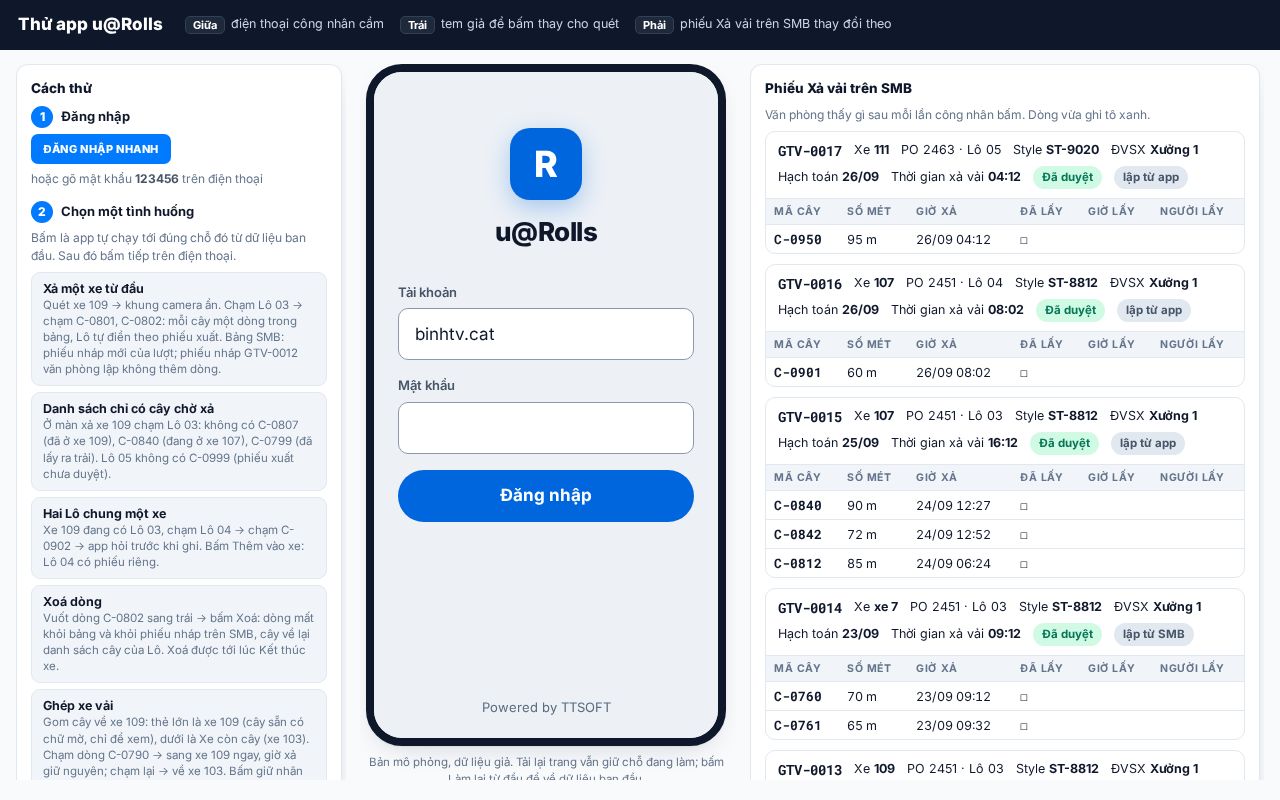This screenshot has height=800, width=1280.
Task: Select the voucher number GTV-0016
Action: [x=810, y=284]
